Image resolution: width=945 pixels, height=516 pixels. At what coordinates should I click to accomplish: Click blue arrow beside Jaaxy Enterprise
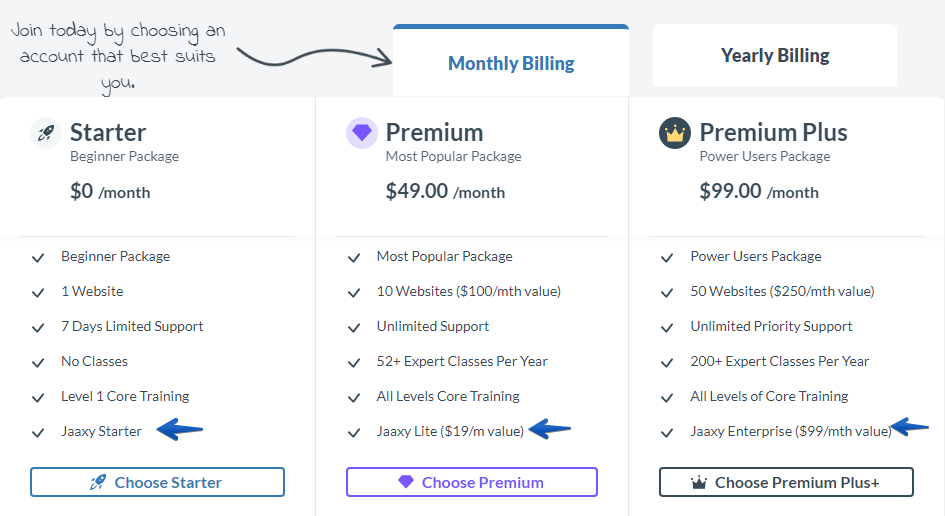pyautogui.click(x=910, y=427)
